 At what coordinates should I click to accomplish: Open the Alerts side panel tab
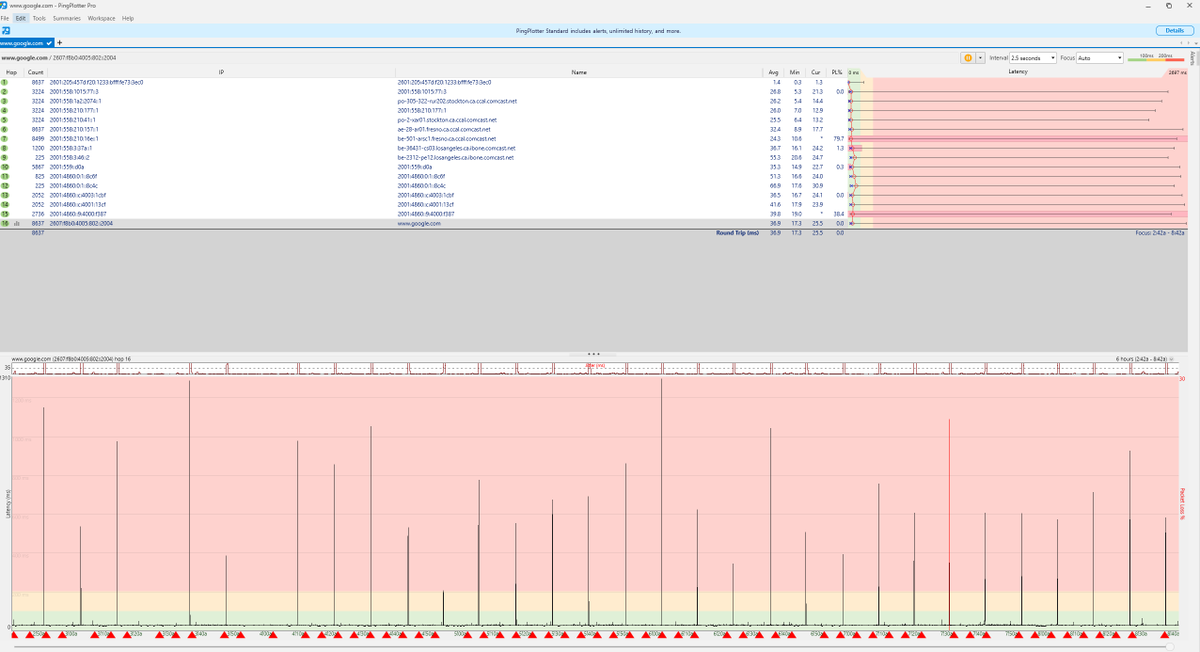tap(1194, 59)
